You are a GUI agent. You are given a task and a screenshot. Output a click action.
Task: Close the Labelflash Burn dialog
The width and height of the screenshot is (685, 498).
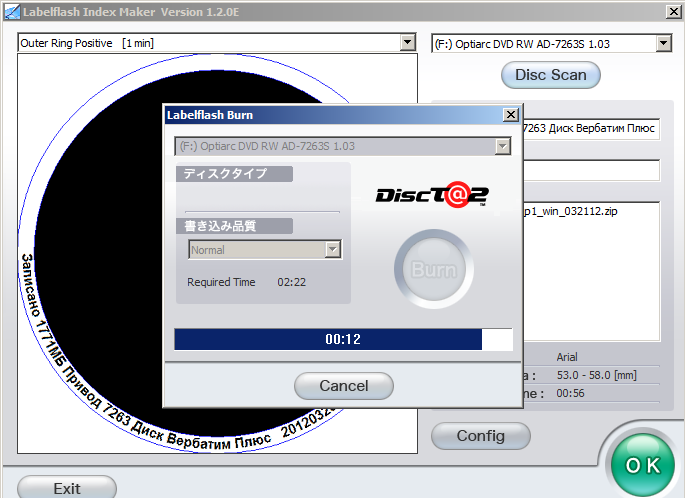click(x=510, y=115)
